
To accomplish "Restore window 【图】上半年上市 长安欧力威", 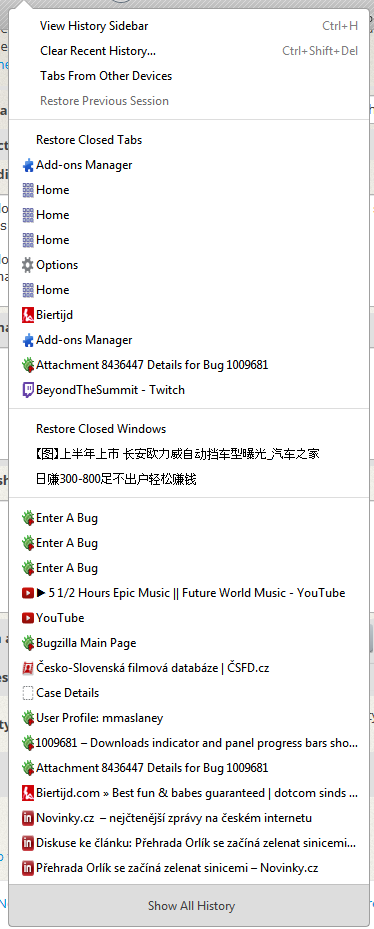I will point(188,454).
